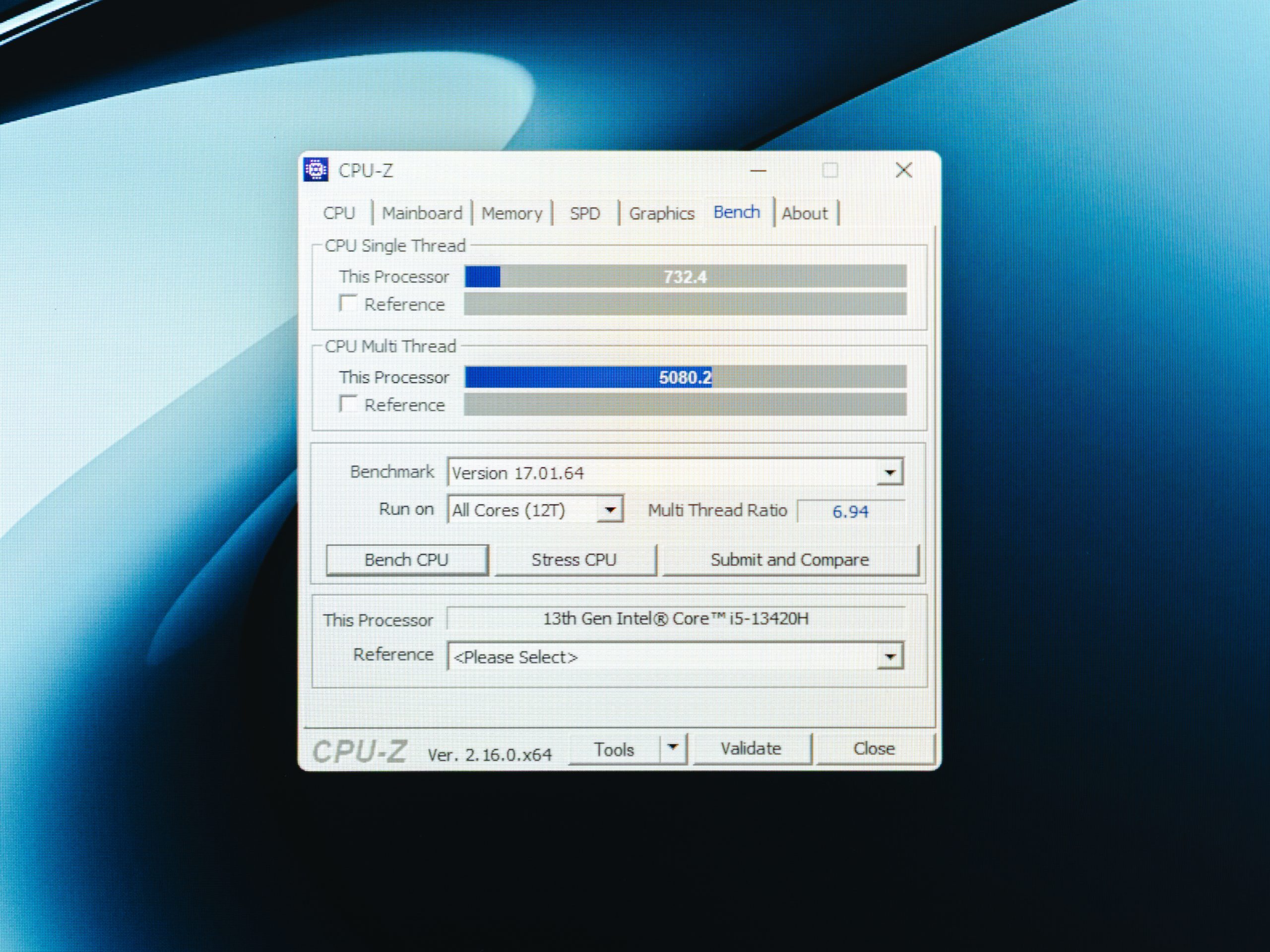The height and width of the screenshot is (952, 1270).
Task: Minimize the CPU-Z window
Action: 758,171
